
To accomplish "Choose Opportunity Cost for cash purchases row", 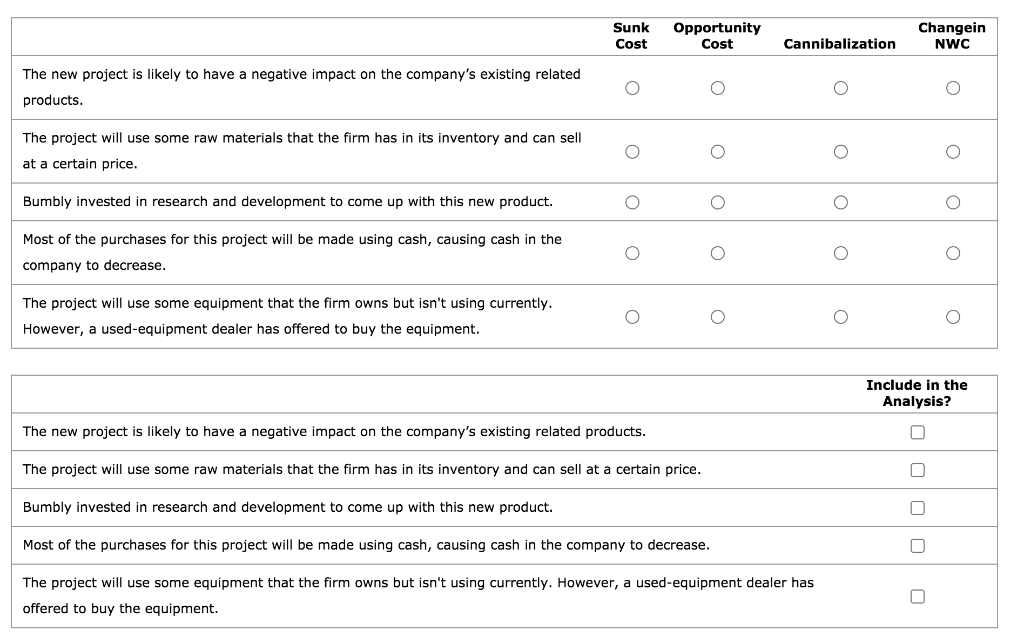I will point(718,253).
